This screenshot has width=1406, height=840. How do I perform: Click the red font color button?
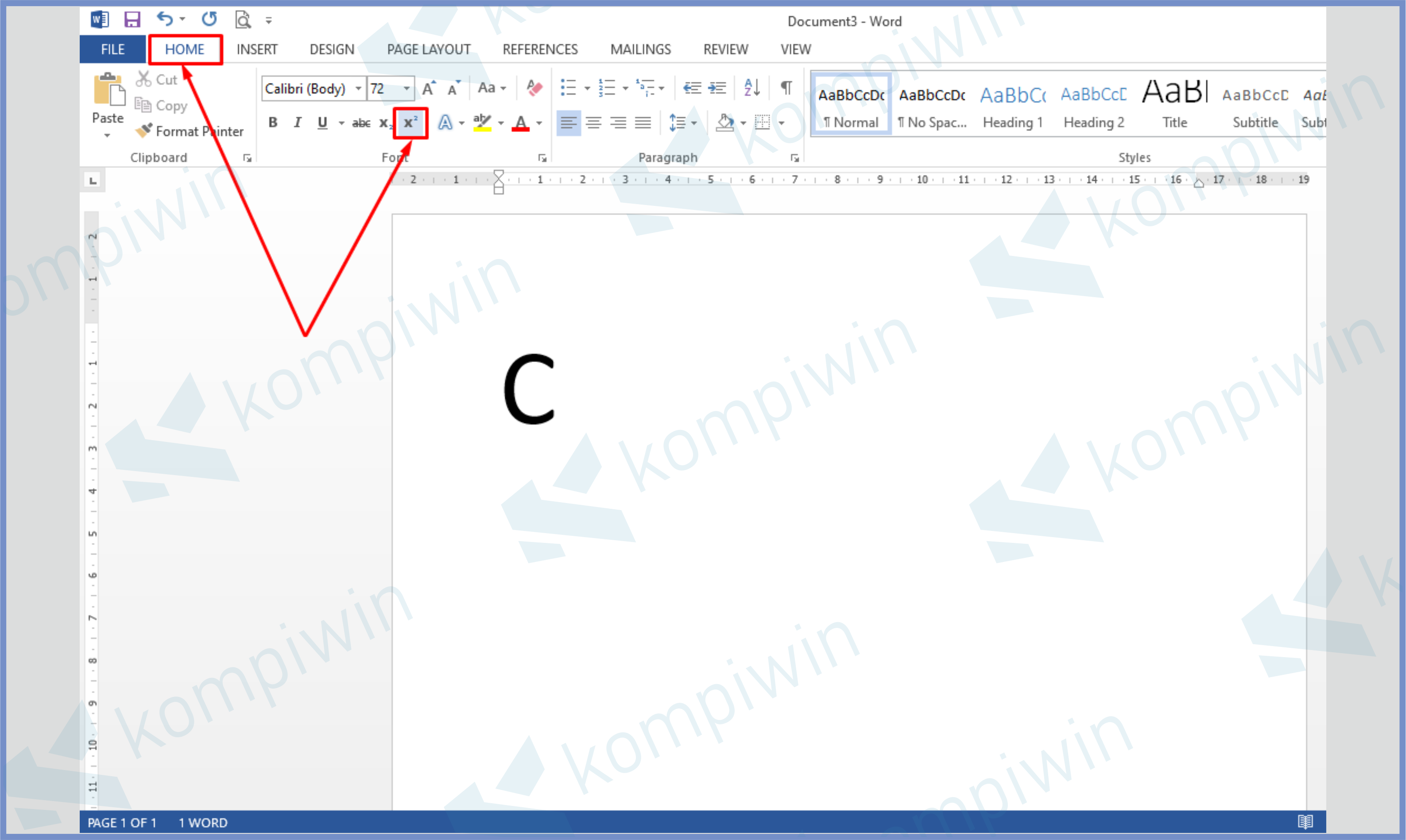(x=520, y=122)
